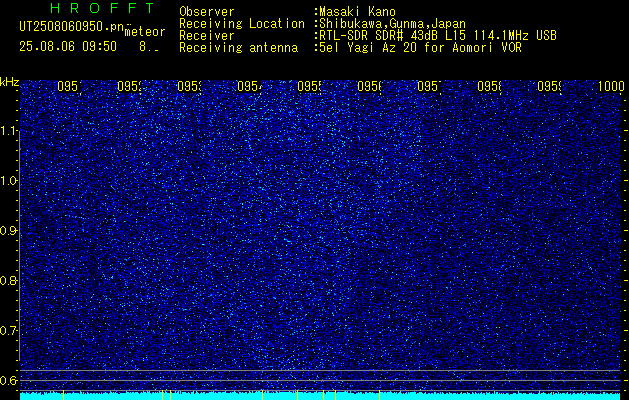Select observer name Masaki Kano

(x=357, y=12)
